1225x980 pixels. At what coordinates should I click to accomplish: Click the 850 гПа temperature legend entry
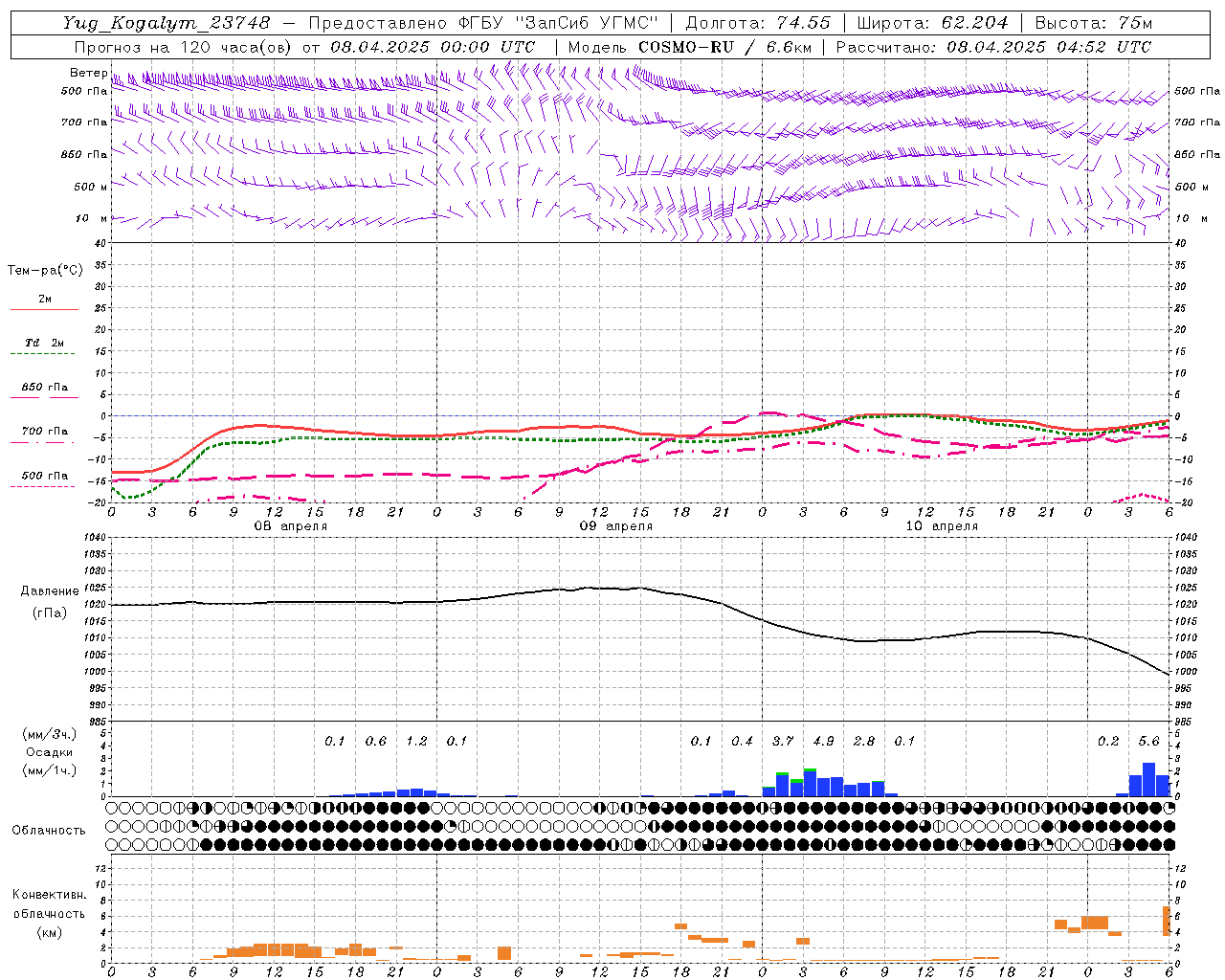pos(45,387)
